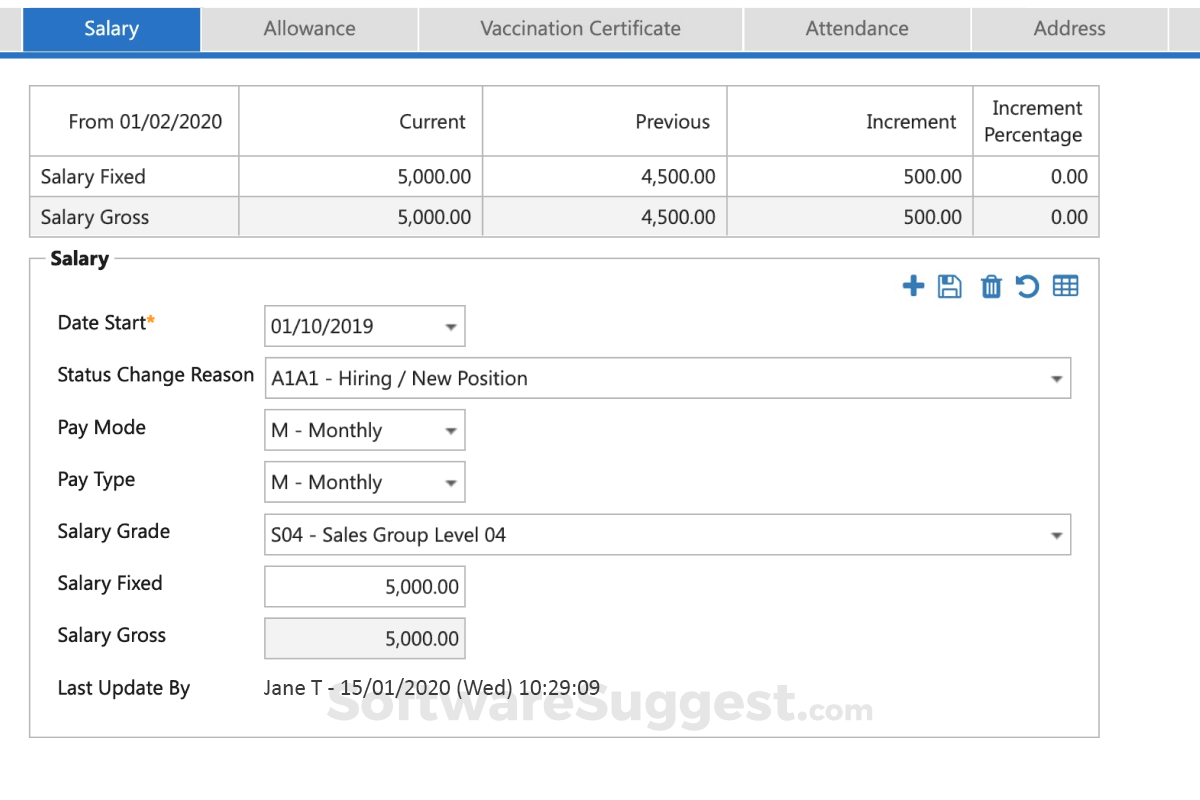Open the Vaccination Certificate tab
Screen dimensions: 1200x800
click(580, 28)
